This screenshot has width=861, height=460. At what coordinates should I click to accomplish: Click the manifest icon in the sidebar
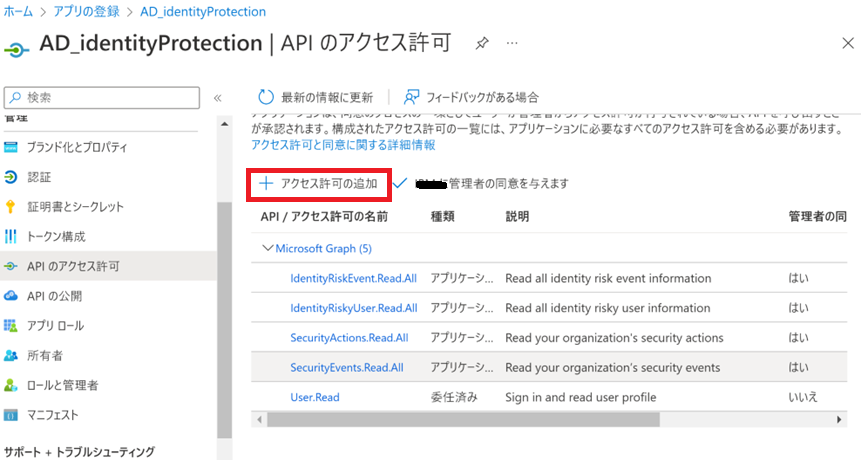[10, 415]
